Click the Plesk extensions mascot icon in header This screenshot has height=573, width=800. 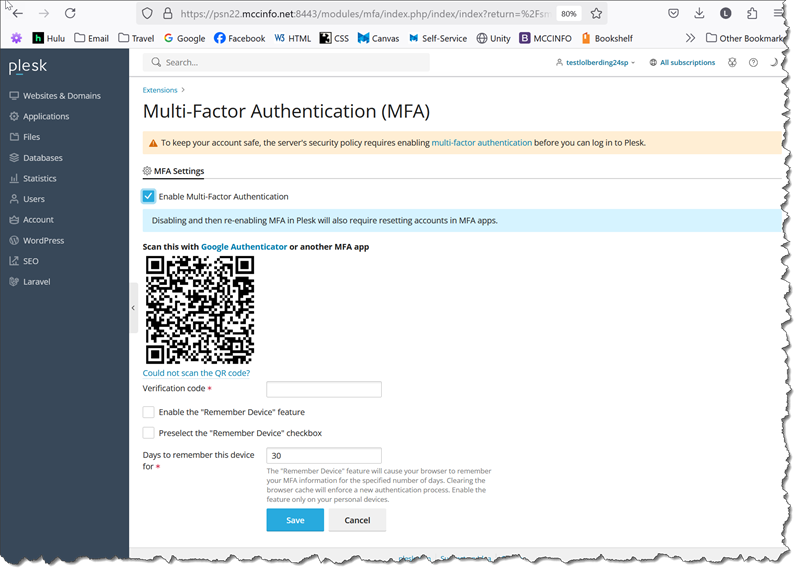coord(732,63)
